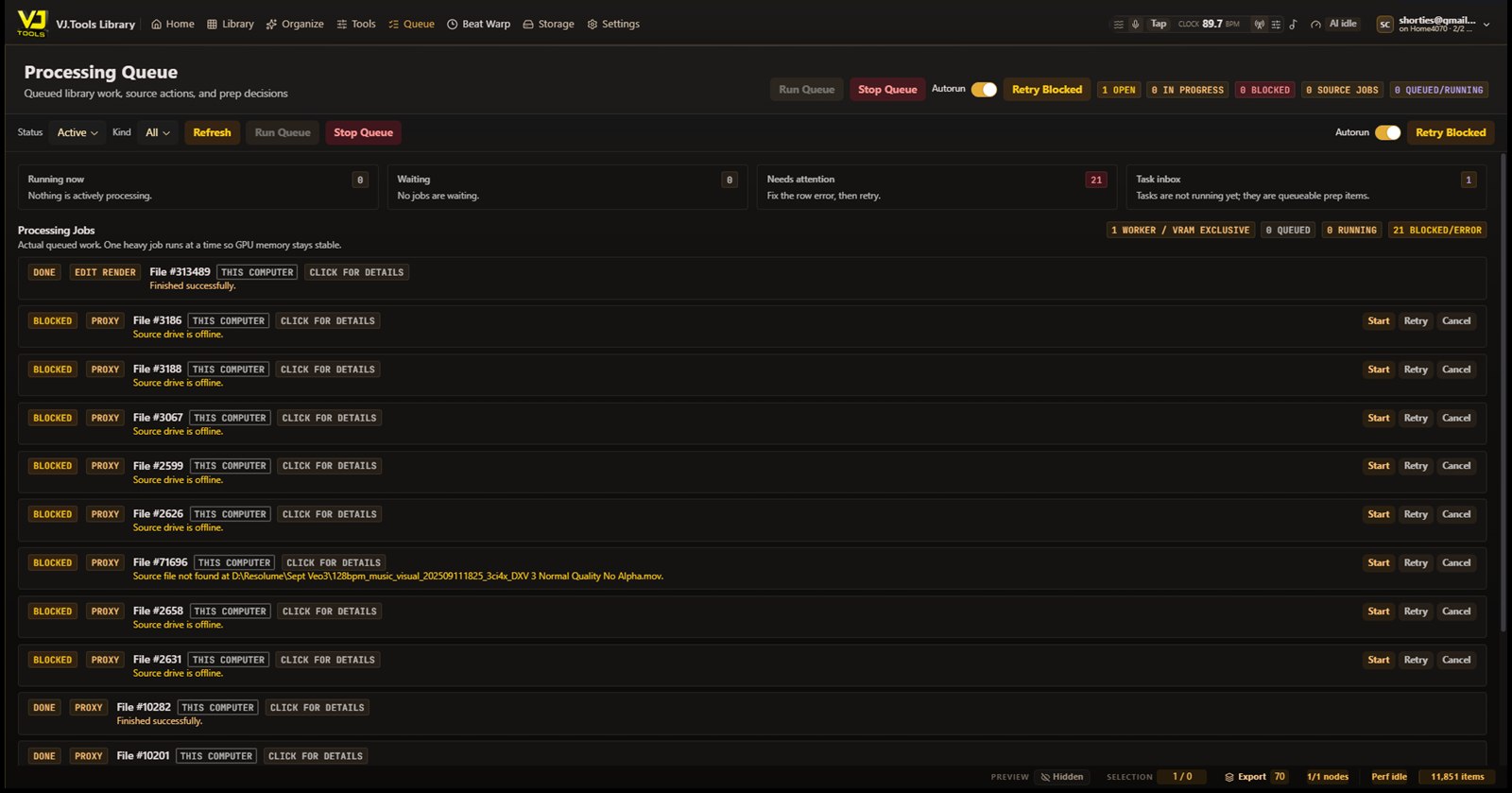The height and width of the screenshot is (793, 1512).
Task: Click the Export layers icon in status bar
Action: [1229, 777]
